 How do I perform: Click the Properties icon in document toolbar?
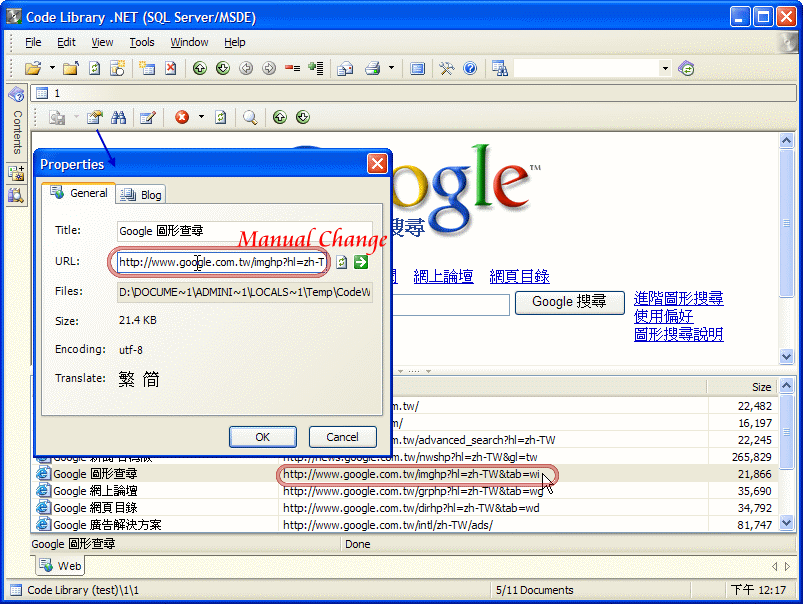[94, 117]
